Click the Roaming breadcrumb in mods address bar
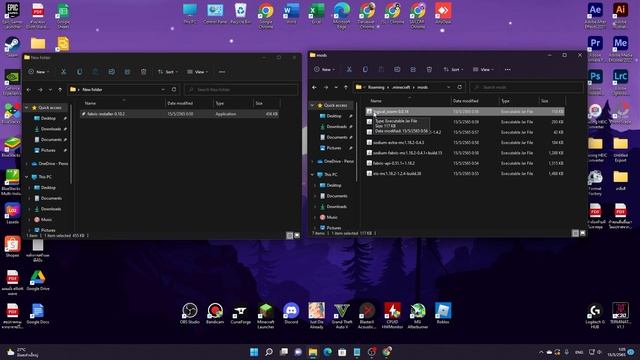Viewport: 640px width, 360px height. coord(376,87)
